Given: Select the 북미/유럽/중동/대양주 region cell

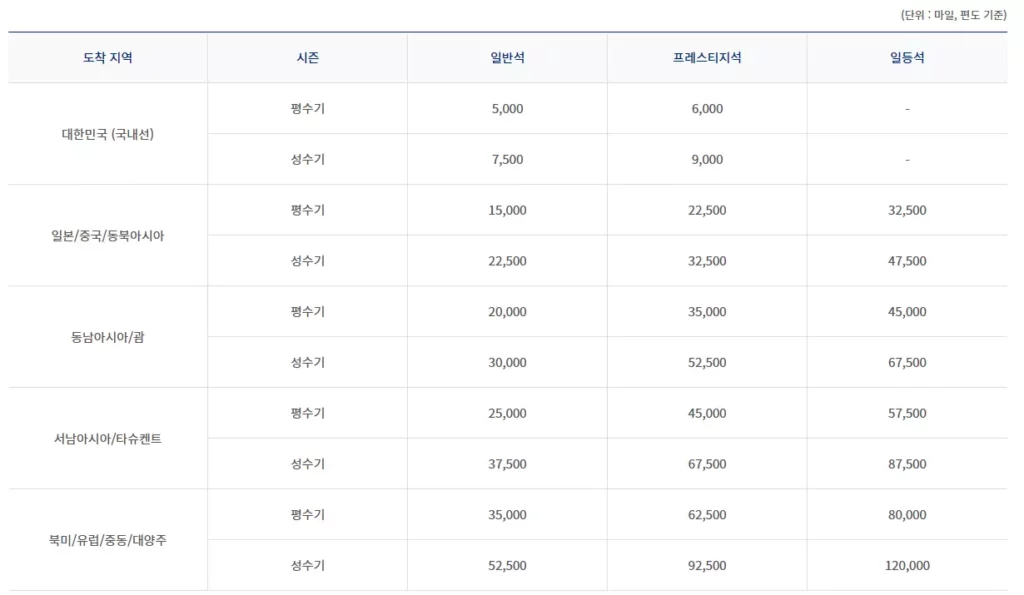Looking at the screenshot, I should (108, 540).
